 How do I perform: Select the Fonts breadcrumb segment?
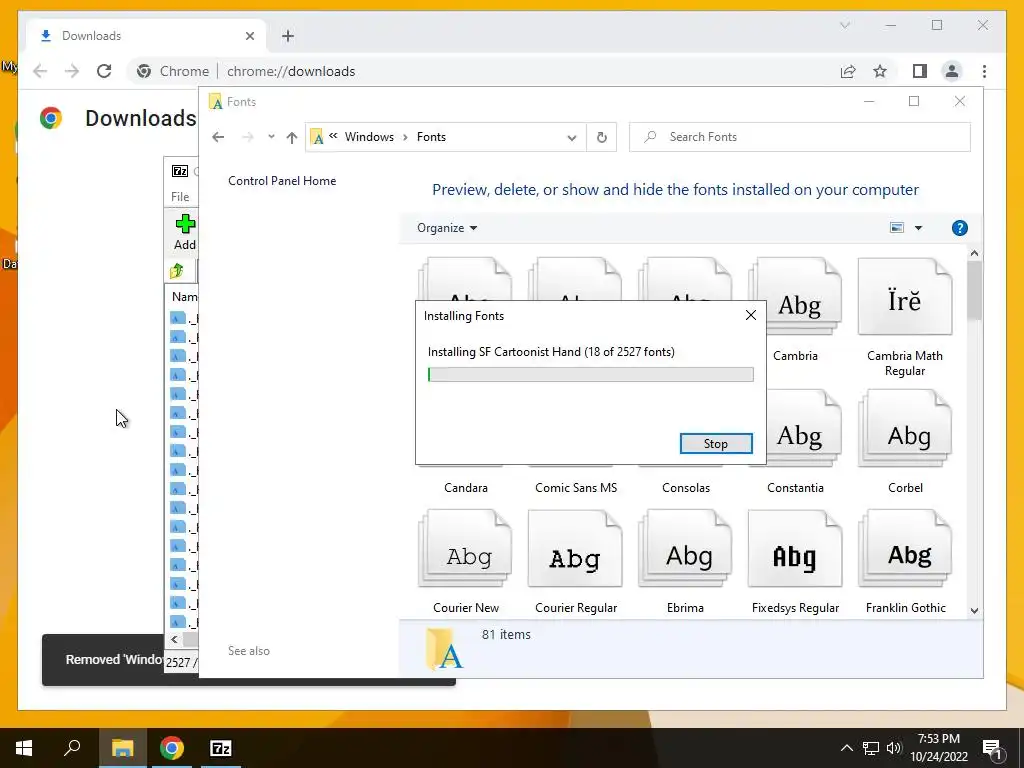click(431, 137)
